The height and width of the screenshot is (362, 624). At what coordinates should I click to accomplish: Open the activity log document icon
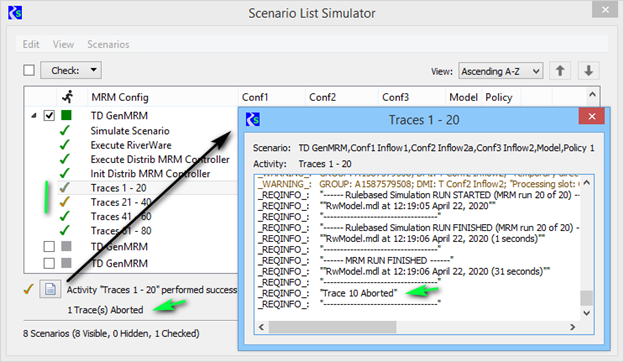pos(50,289)
